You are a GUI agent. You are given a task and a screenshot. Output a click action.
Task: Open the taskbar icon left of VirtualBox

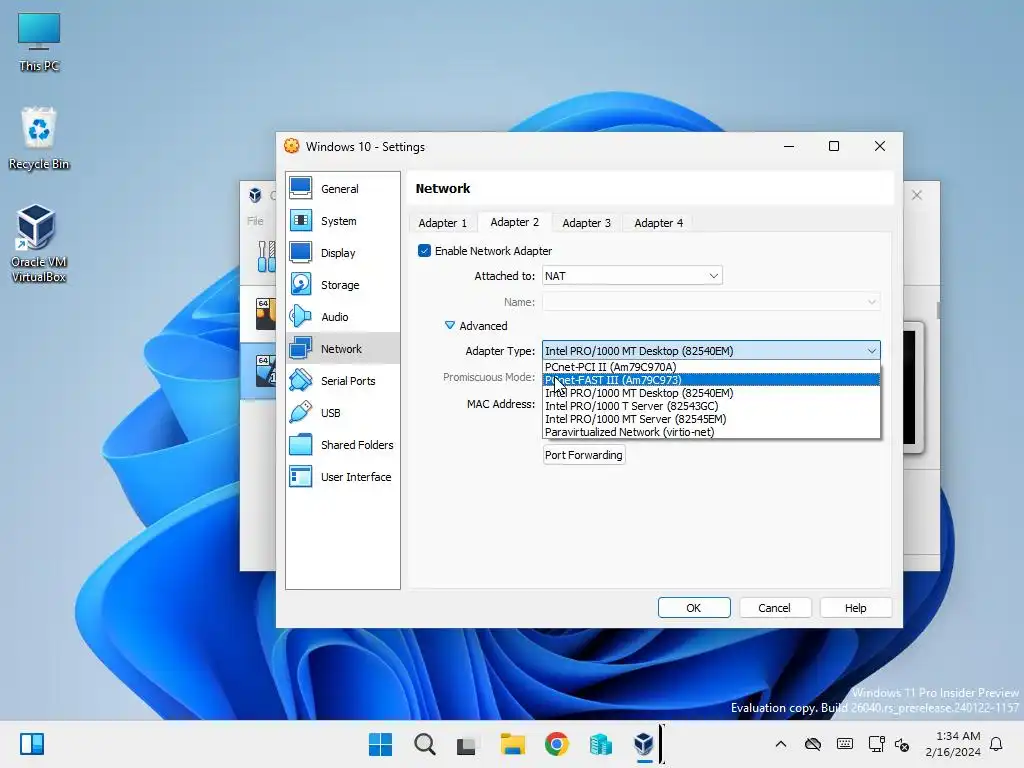pyautogui.click(x=601, y=744)
